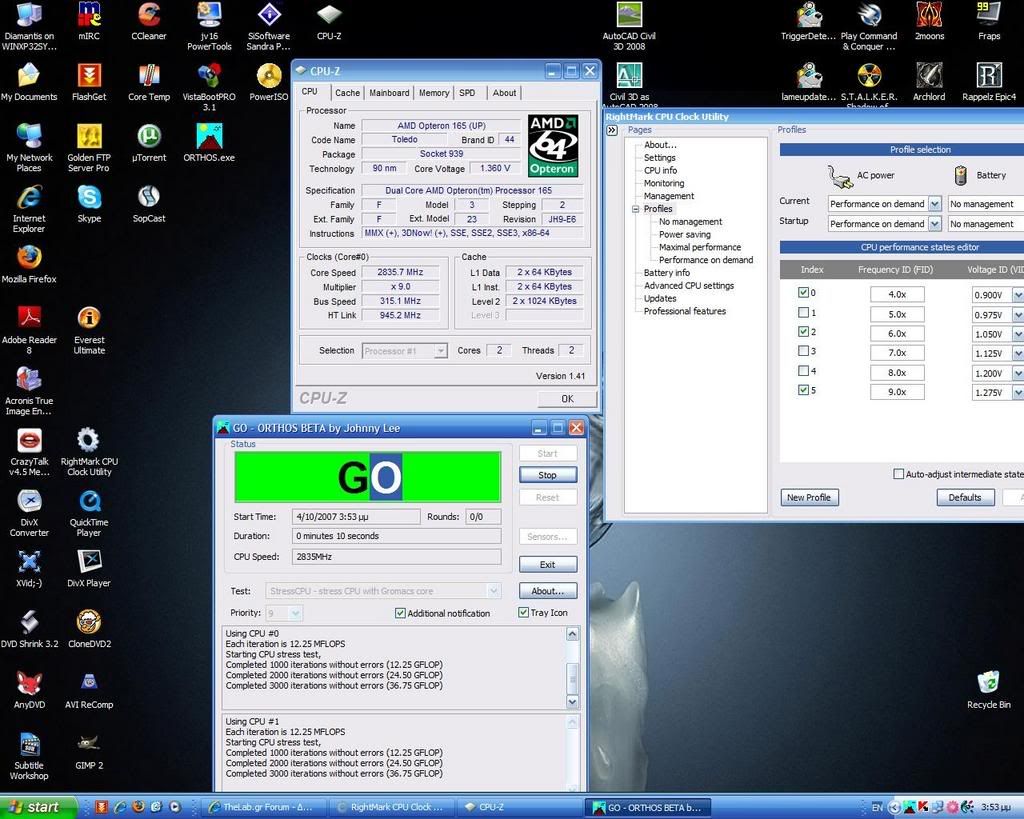Open the 2moons game shortcut
Image resolution: width=1024 pixels, height=819 pixels.
click(x=929, y=20)
